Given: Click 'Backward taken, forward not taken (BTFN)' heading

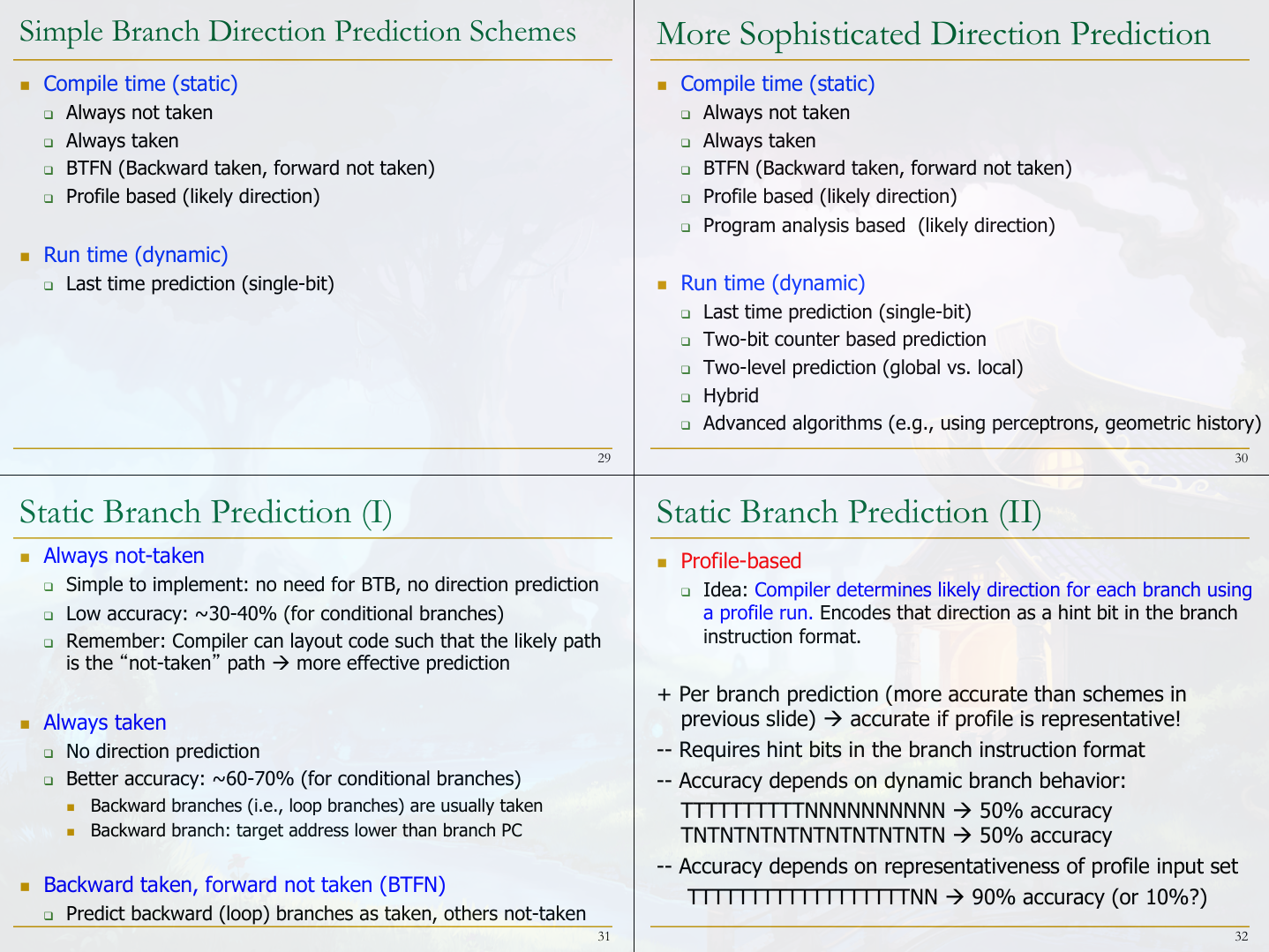Looking at the screenshot, I should point(244,885).
